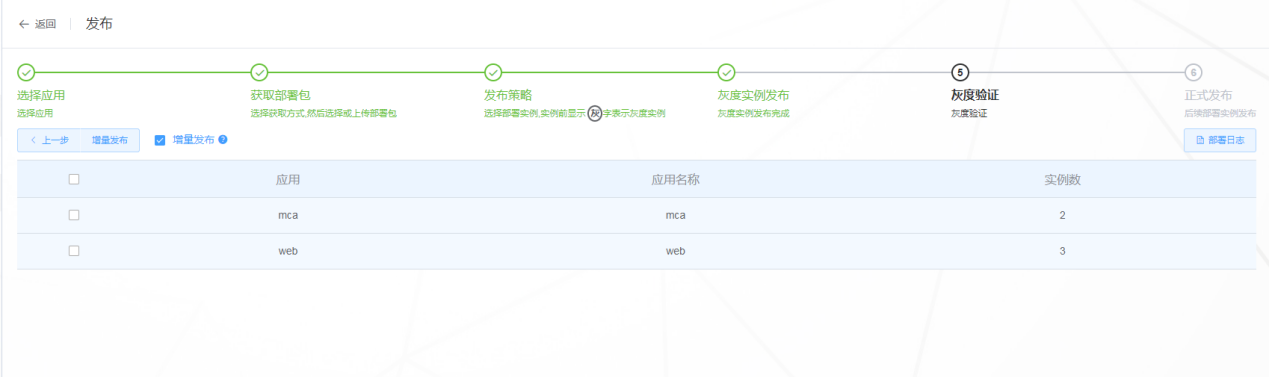Image resolution: width=1269 pixels, height=377 pixels.
Task: Click the 选择应用 step checkmark icon
Action: tap(26, 72)
